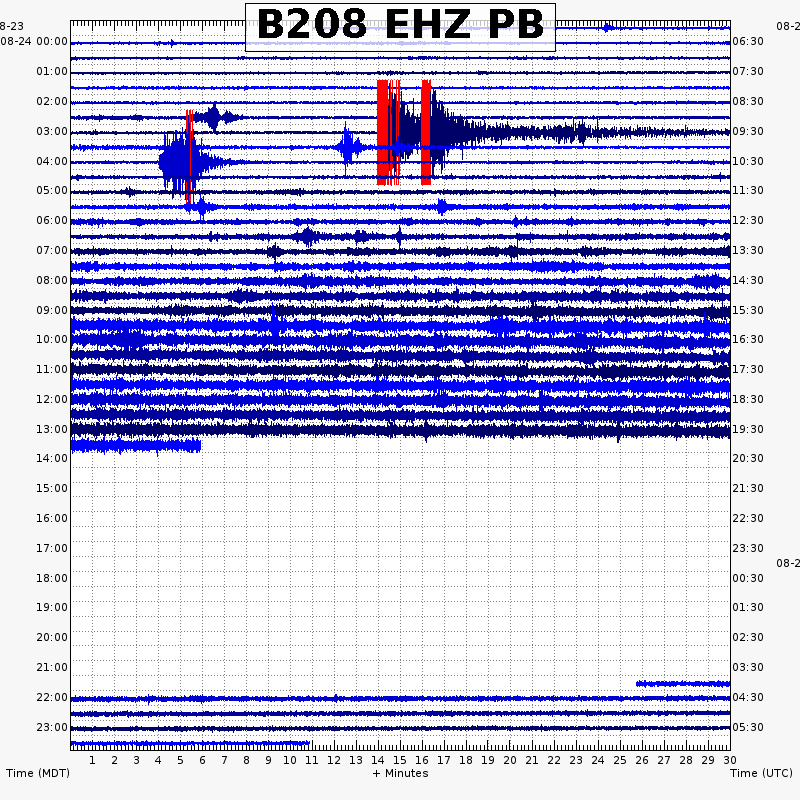Viewport: 800px width, 800px height.
Task: Select the 18:00 MDT time label
Action: pos(52,579)
